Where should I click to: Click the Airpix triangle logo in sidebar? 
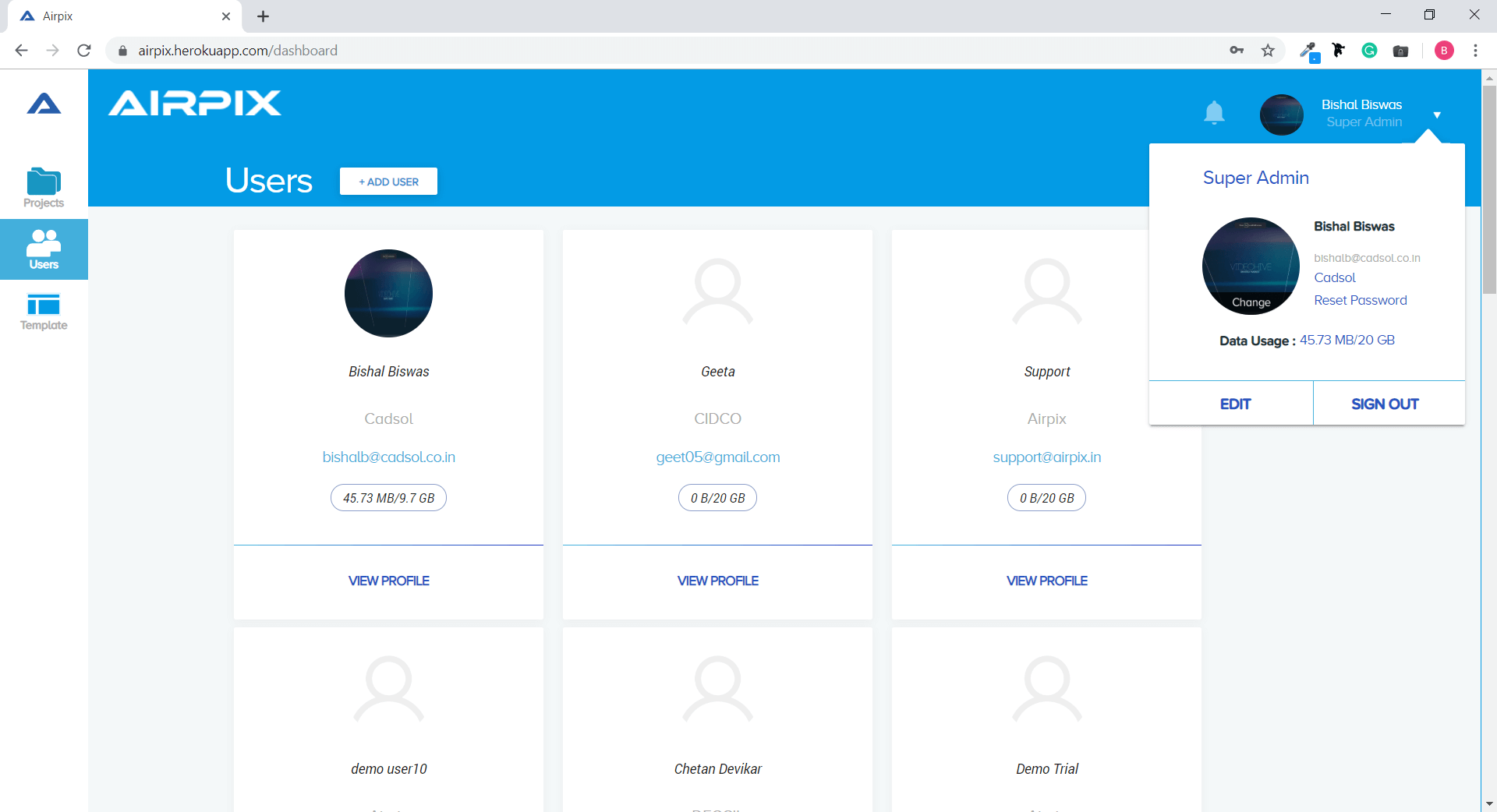pos(44,104)
